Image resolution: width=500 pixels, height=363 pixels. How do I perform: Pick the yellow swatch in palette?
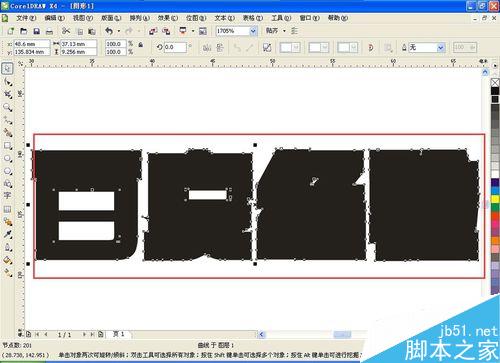495,199
